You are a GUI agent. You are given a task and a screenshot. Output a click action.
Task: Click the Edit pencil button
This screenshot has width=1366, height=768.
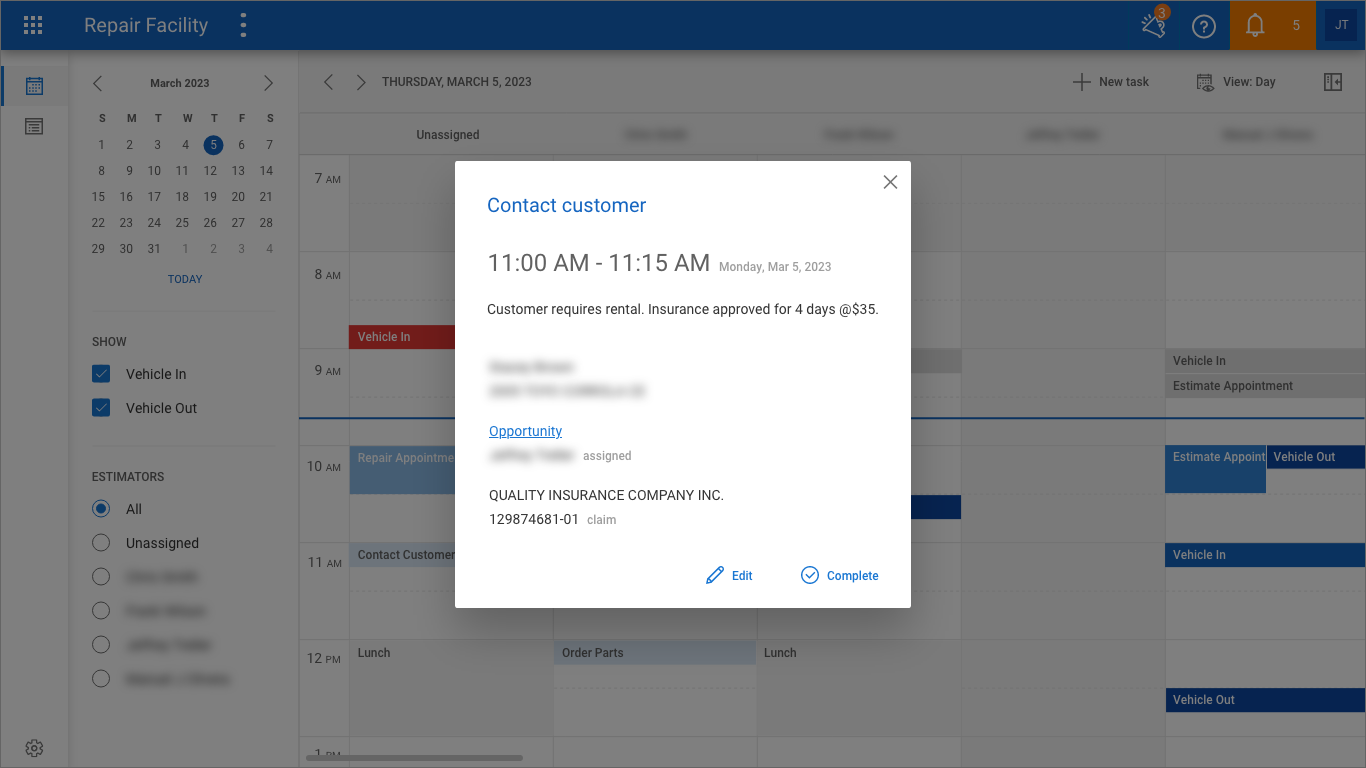coord(729,575)
